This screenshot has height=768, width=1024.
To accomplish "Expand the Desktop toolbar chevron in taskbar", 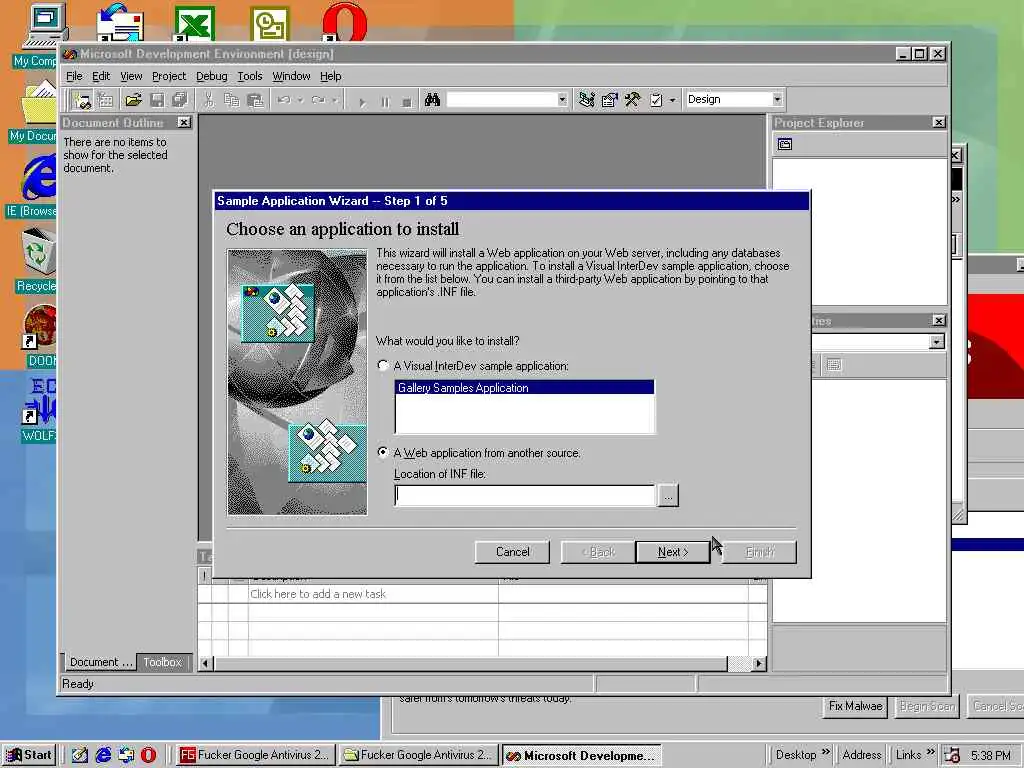I will (x=825, y=752).
